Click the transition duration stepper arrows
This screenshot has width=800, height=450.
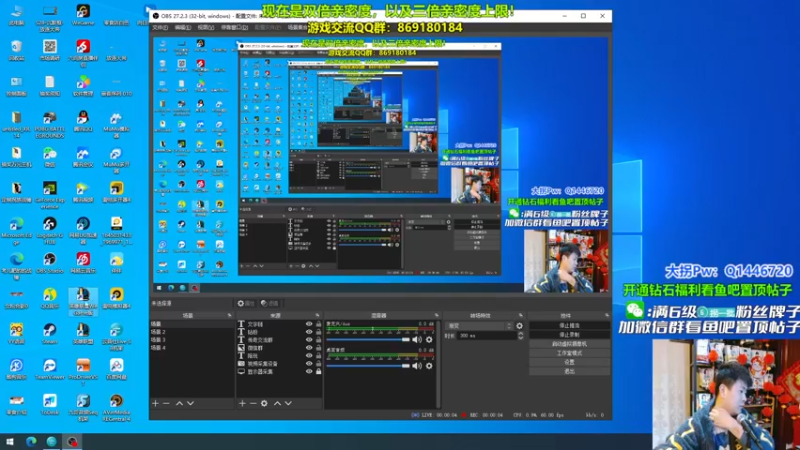[520, 336]
